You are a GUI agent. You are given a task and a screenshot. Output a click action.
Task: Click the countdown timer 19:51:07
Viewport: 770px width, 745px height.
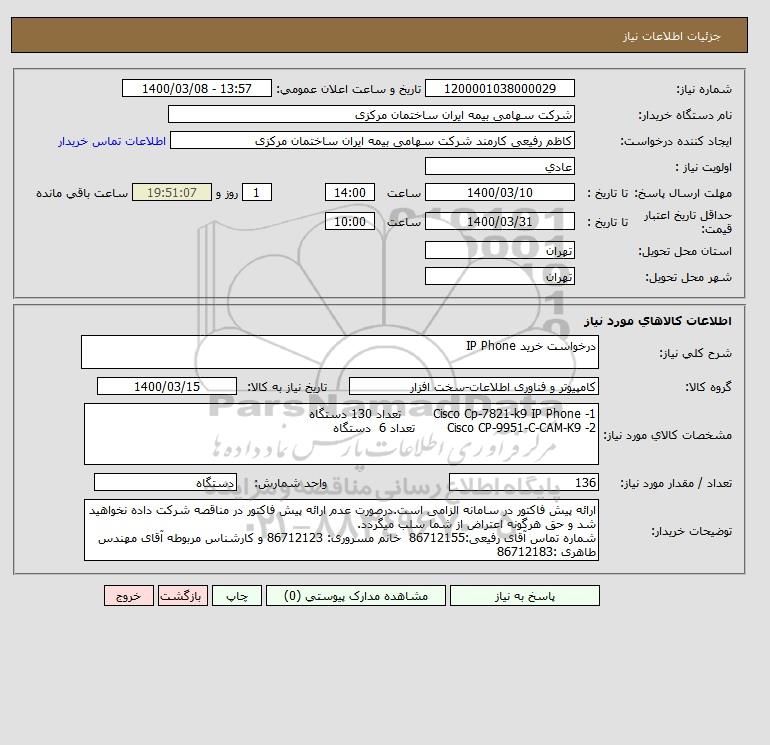(x=172, y=193)
